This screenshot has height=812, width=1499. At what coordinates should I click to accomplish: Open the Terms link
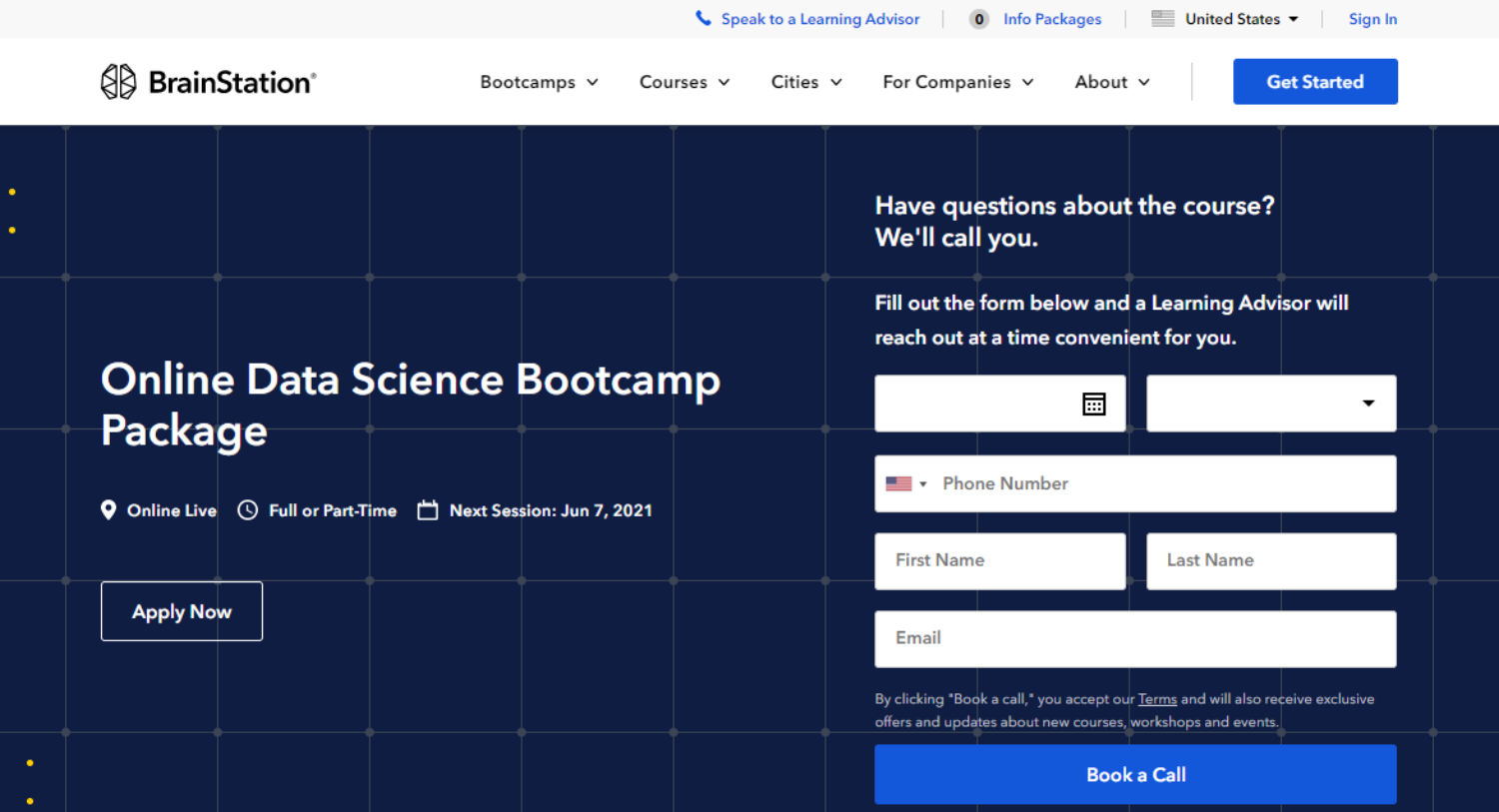[x=1157, y=699]
